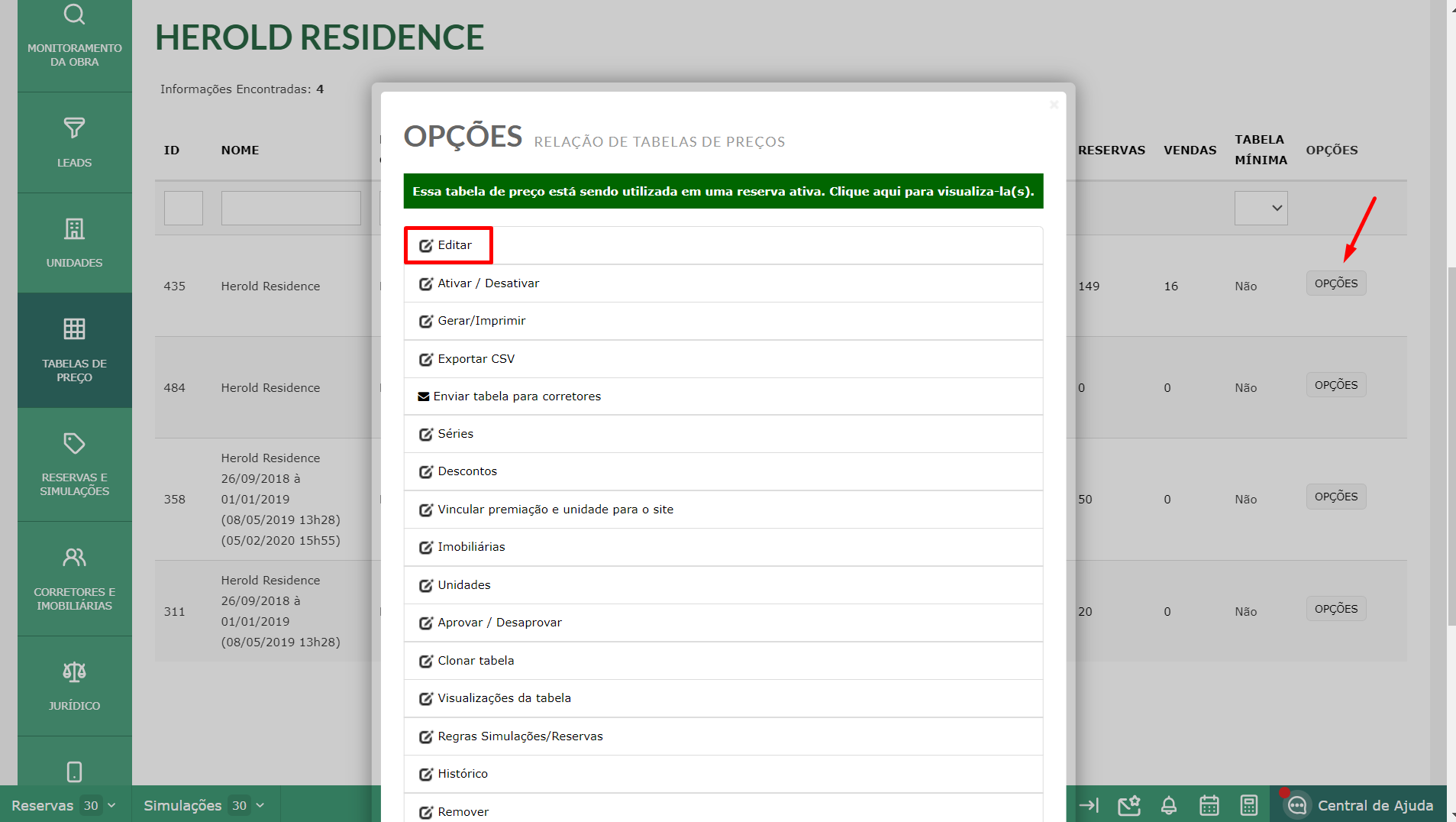Open the Imobiliárias option
1456x822 pixels.
coord(723,547)
